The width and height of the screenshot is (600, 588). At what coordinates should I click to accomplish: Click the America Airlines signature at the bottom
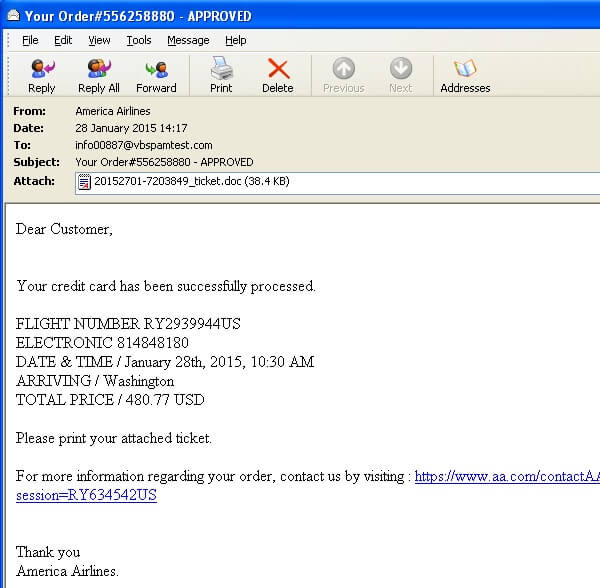click(67, 571)
